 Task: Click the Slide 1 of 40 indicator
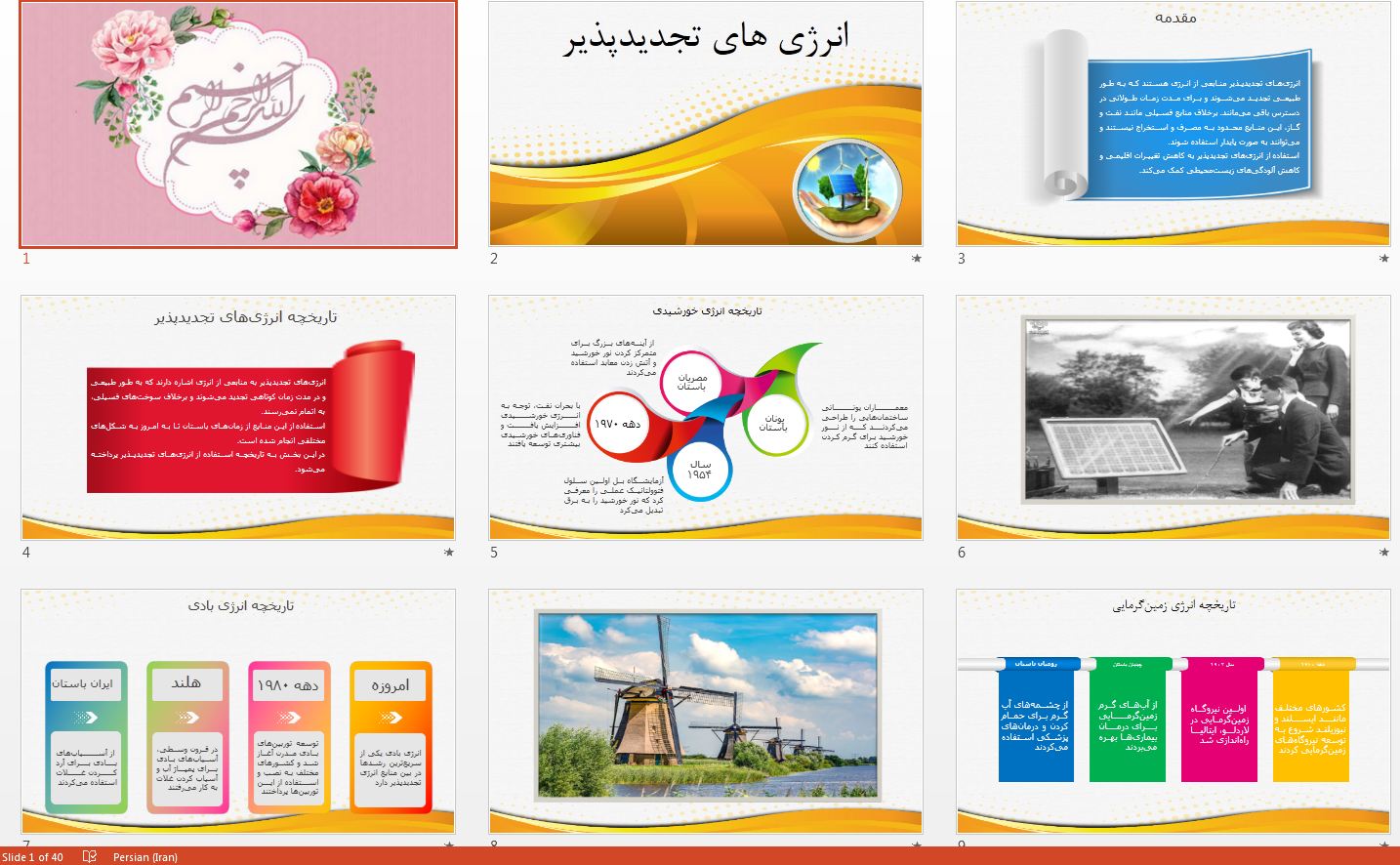(x=32, y=857)
